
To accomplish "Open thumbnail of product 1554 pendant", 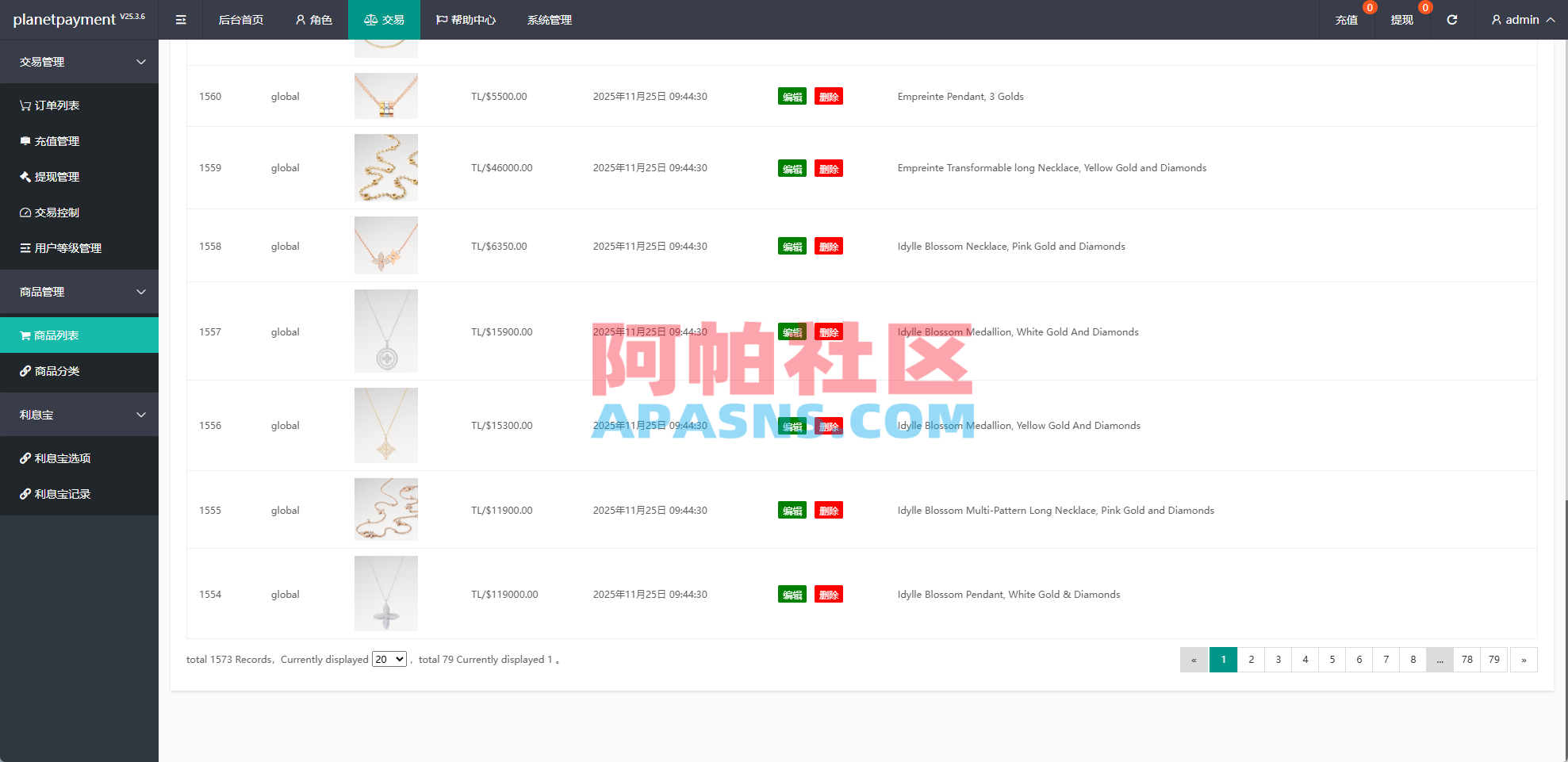I will click(386, 593).
